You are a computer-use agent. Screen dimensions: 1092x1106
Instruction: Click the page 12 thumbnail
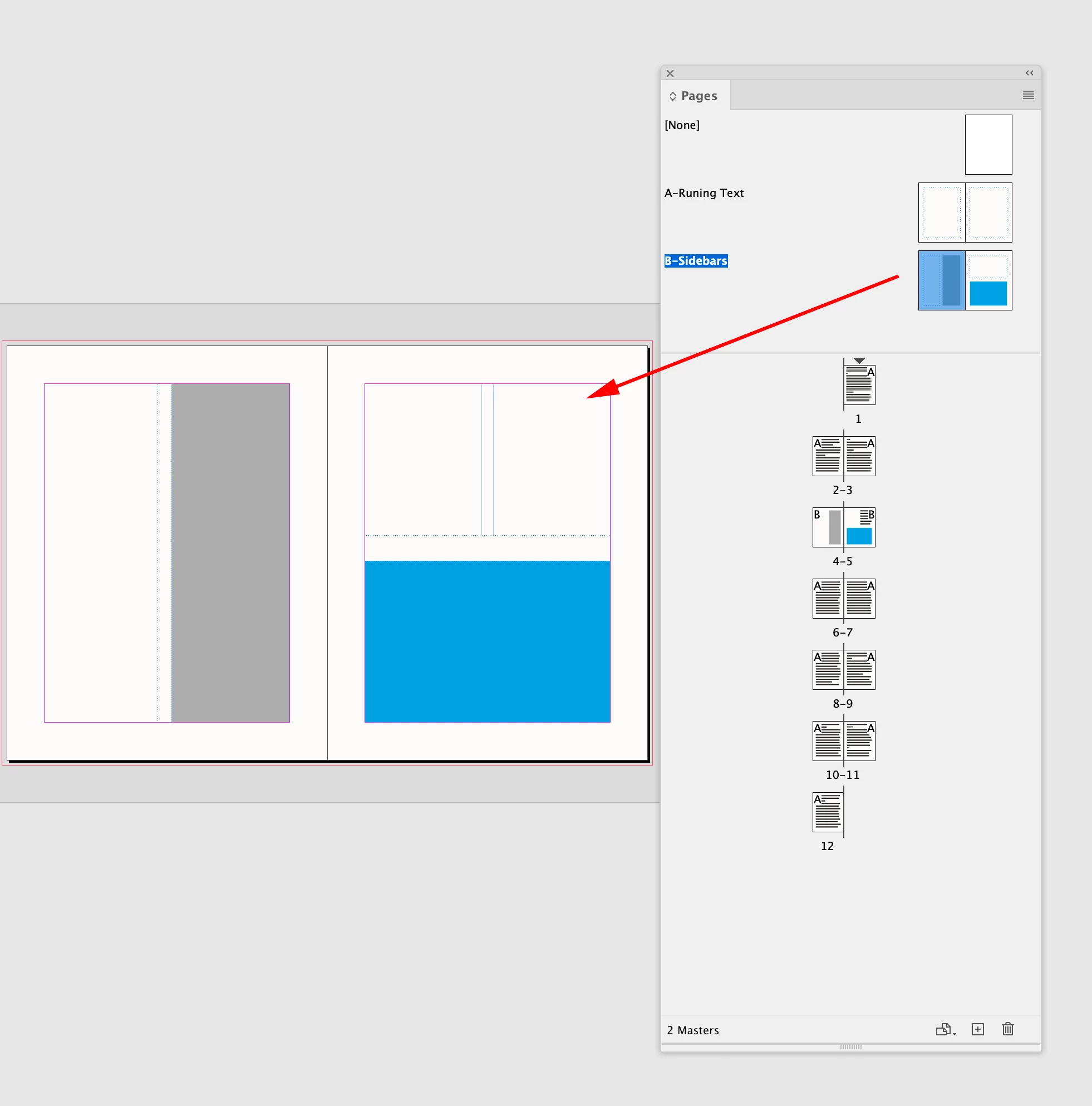tap(828, 812)
